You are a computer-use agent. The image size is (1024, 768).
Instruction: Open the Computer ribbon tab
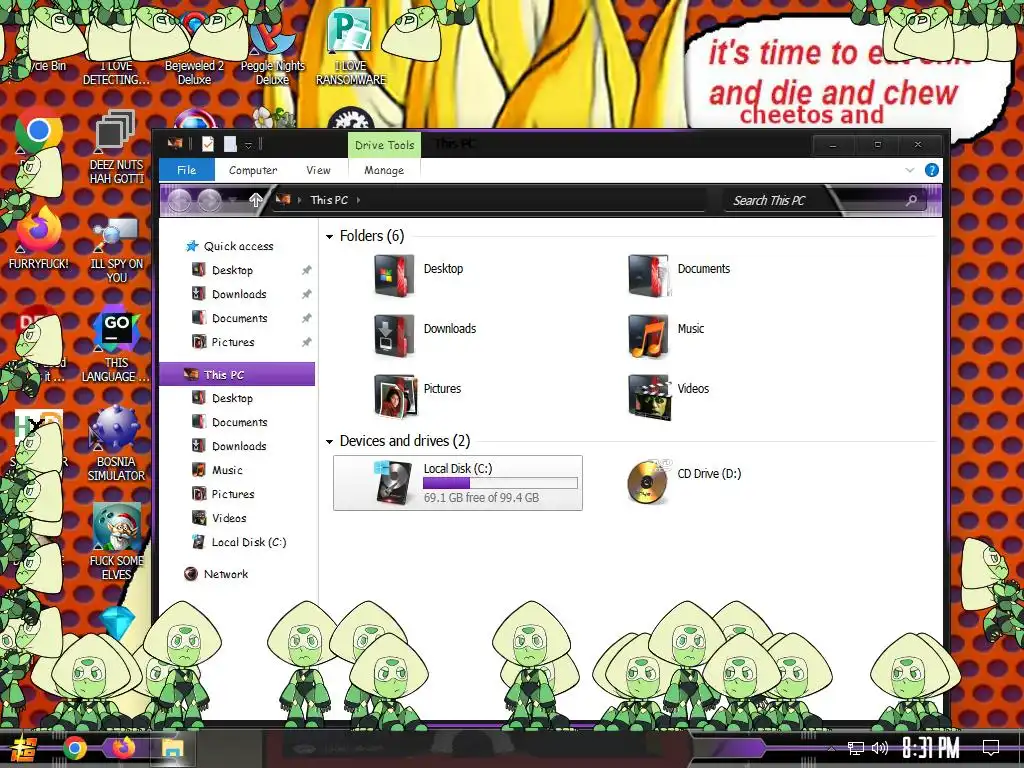253,170
